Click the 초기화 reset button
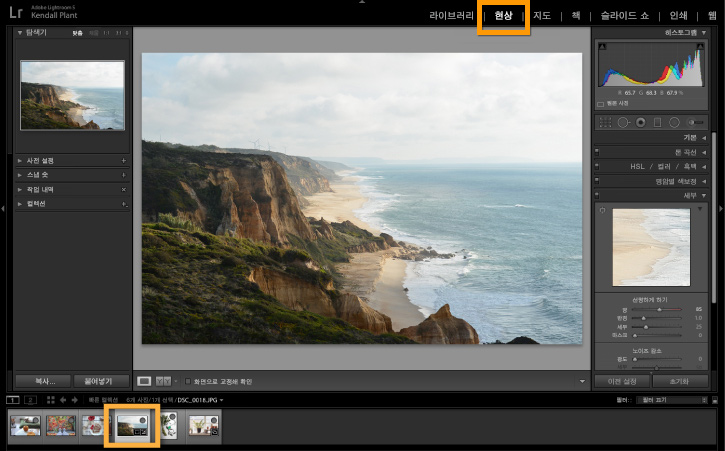The height and width of the screenshot is (451, 725). pos(680,381)
